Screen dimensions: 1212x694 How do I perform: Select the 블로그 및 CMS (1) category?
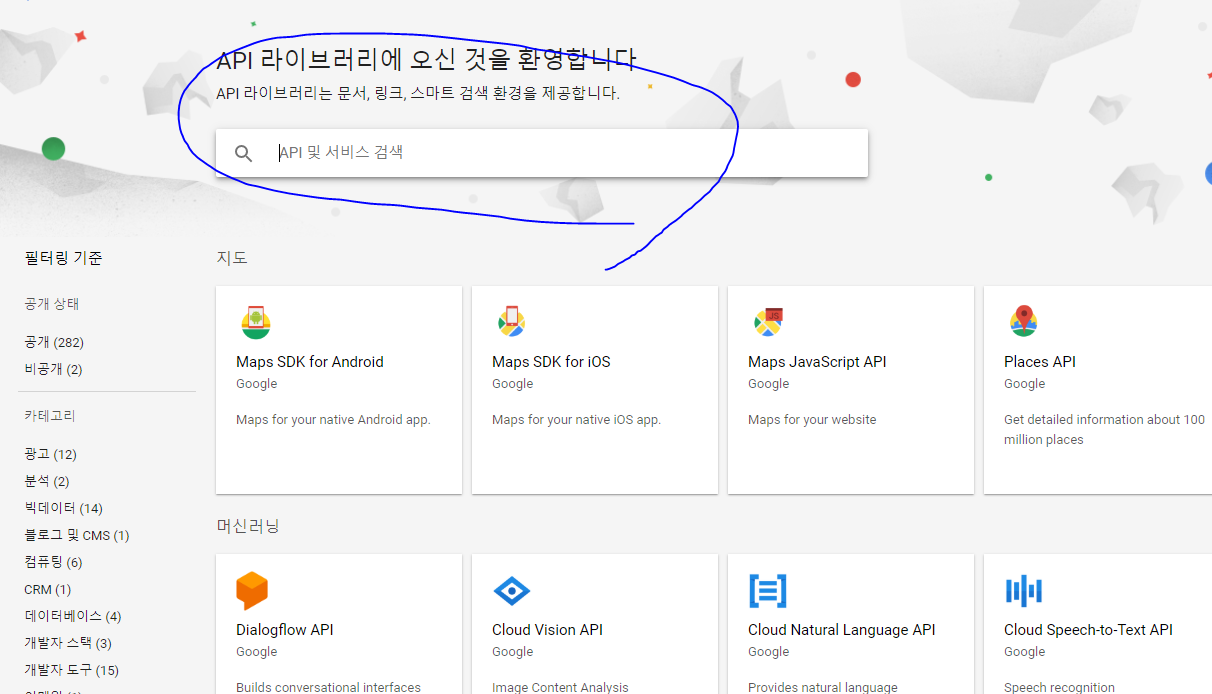[77, 536]
